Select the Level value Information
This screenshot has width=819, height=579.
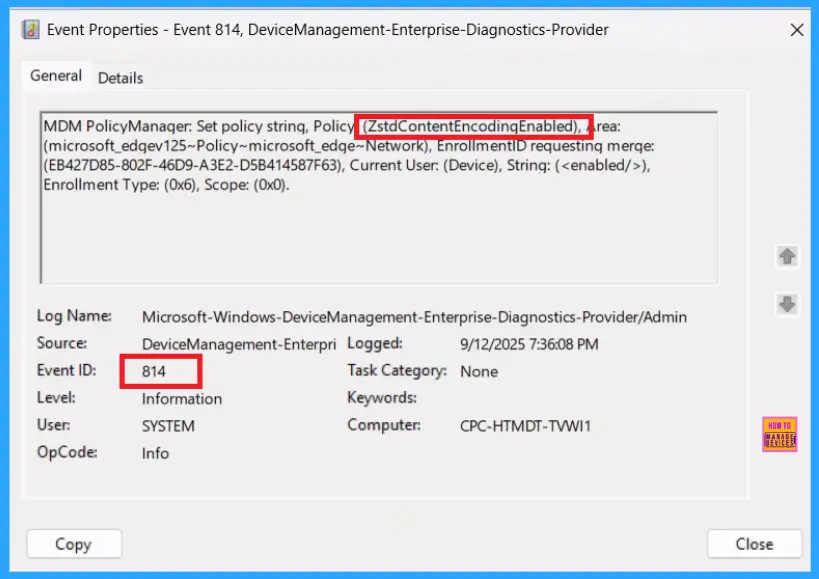pyautogui.click(x=182, y=399)
